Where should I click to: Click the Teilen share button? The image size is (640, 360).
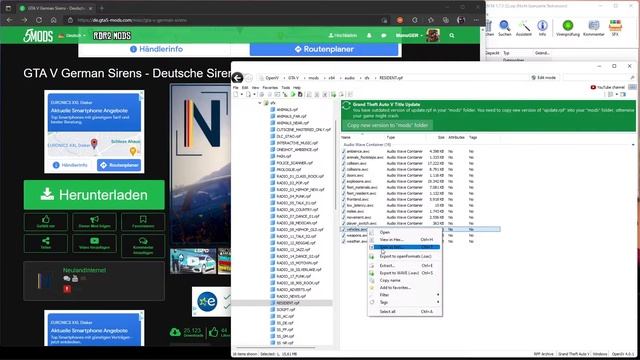(x=46, y=243)
